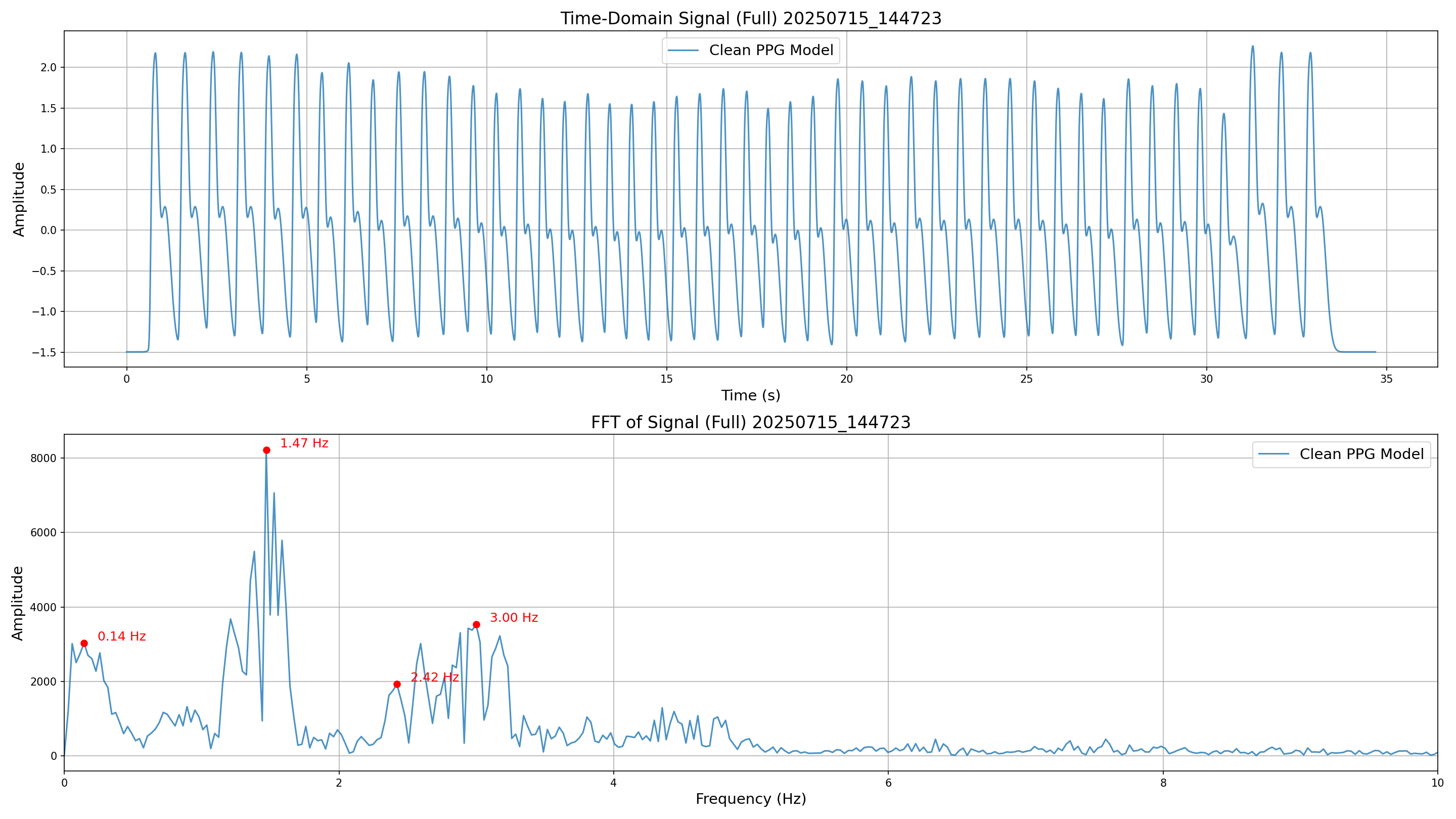Click the Time (s) axis label
The height and width of the screenshot is (819, 1456).
pyautogui.click(x=751, y=396)
